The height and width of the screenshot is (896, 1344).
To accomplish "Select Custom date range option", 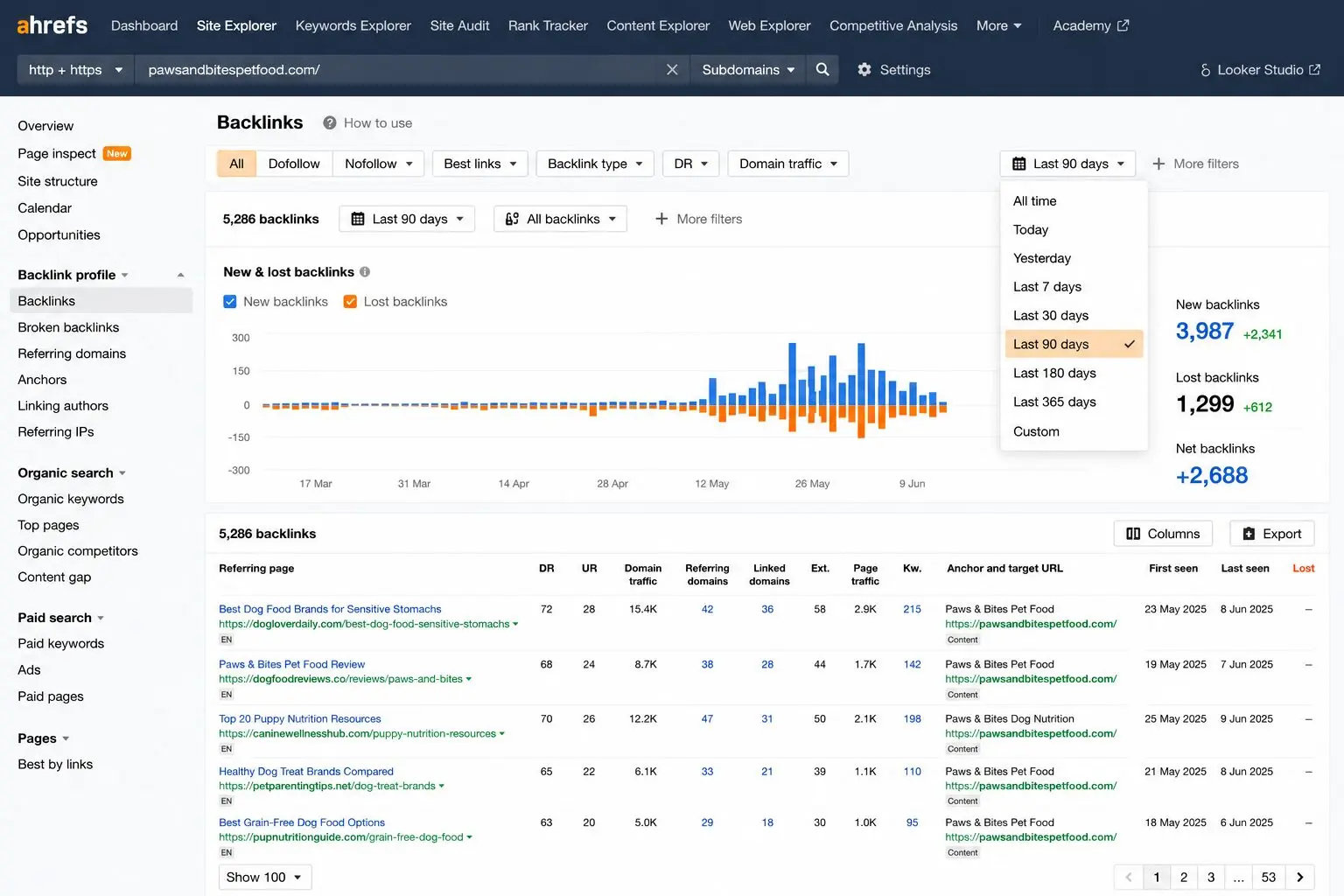I will coord(1074,431).
